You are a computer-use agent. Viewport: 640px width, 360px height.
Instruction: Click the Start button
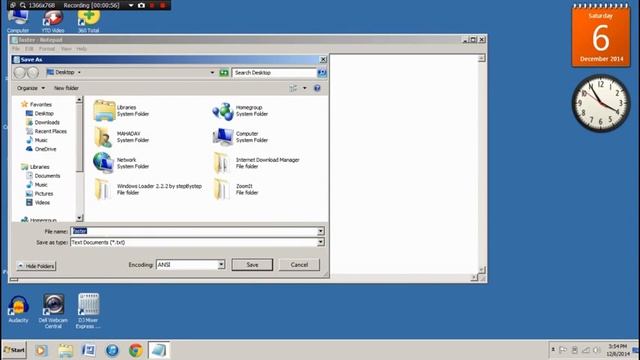pyautogui.click(x=14, y=350)
